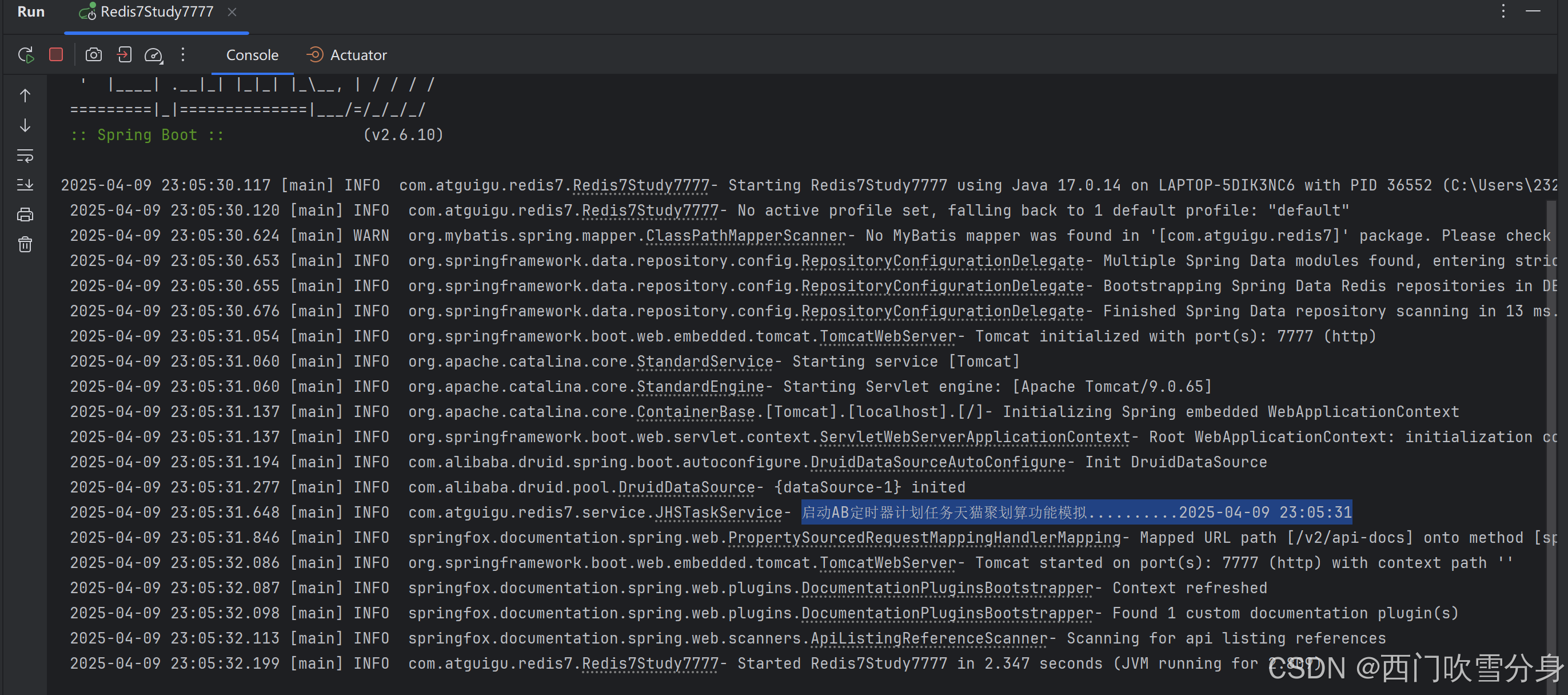Clear all console output with trash icon
1568x695 pixels.
[x=25, y=244]
